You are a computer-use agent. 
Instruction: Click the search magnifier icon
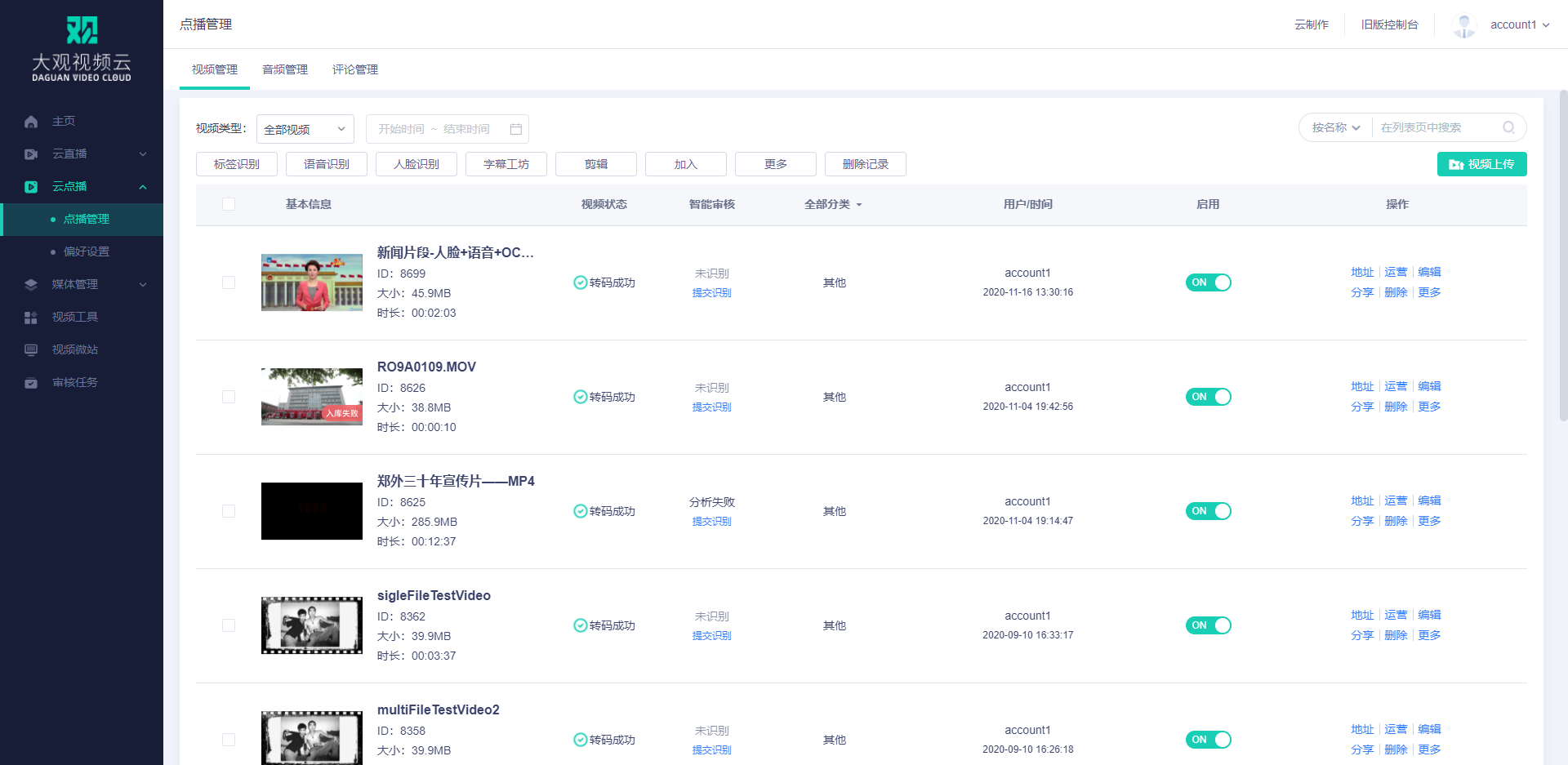pos(1508,127)
